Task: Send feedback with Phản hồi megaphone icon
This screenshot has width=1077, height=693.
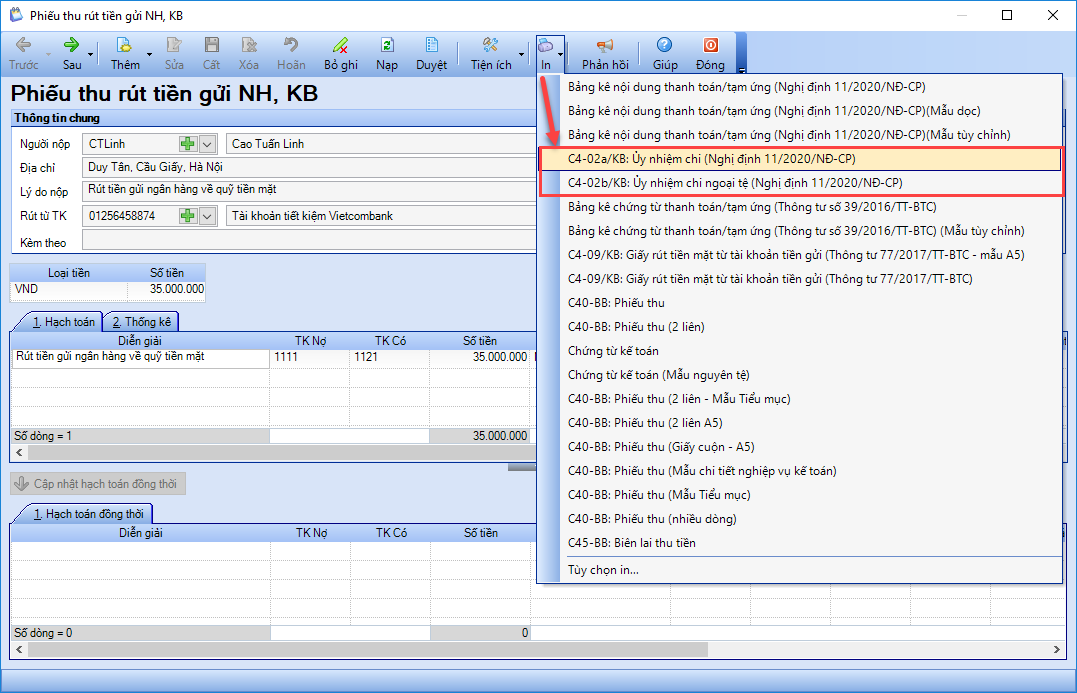Action: (x=605, y=45)
